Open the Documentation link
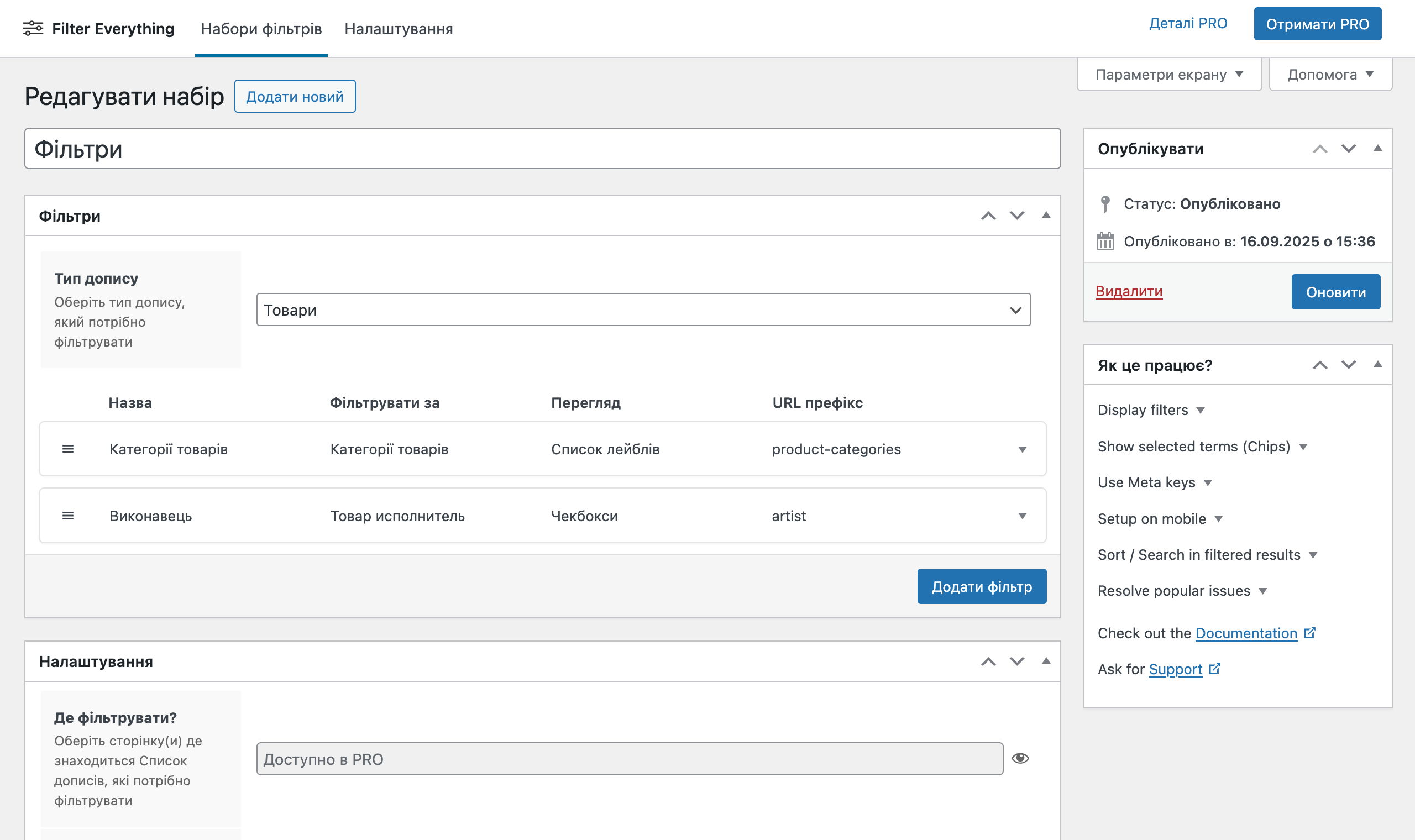The height and width of the screenshot is (840, 1415). coord(1246,633)
